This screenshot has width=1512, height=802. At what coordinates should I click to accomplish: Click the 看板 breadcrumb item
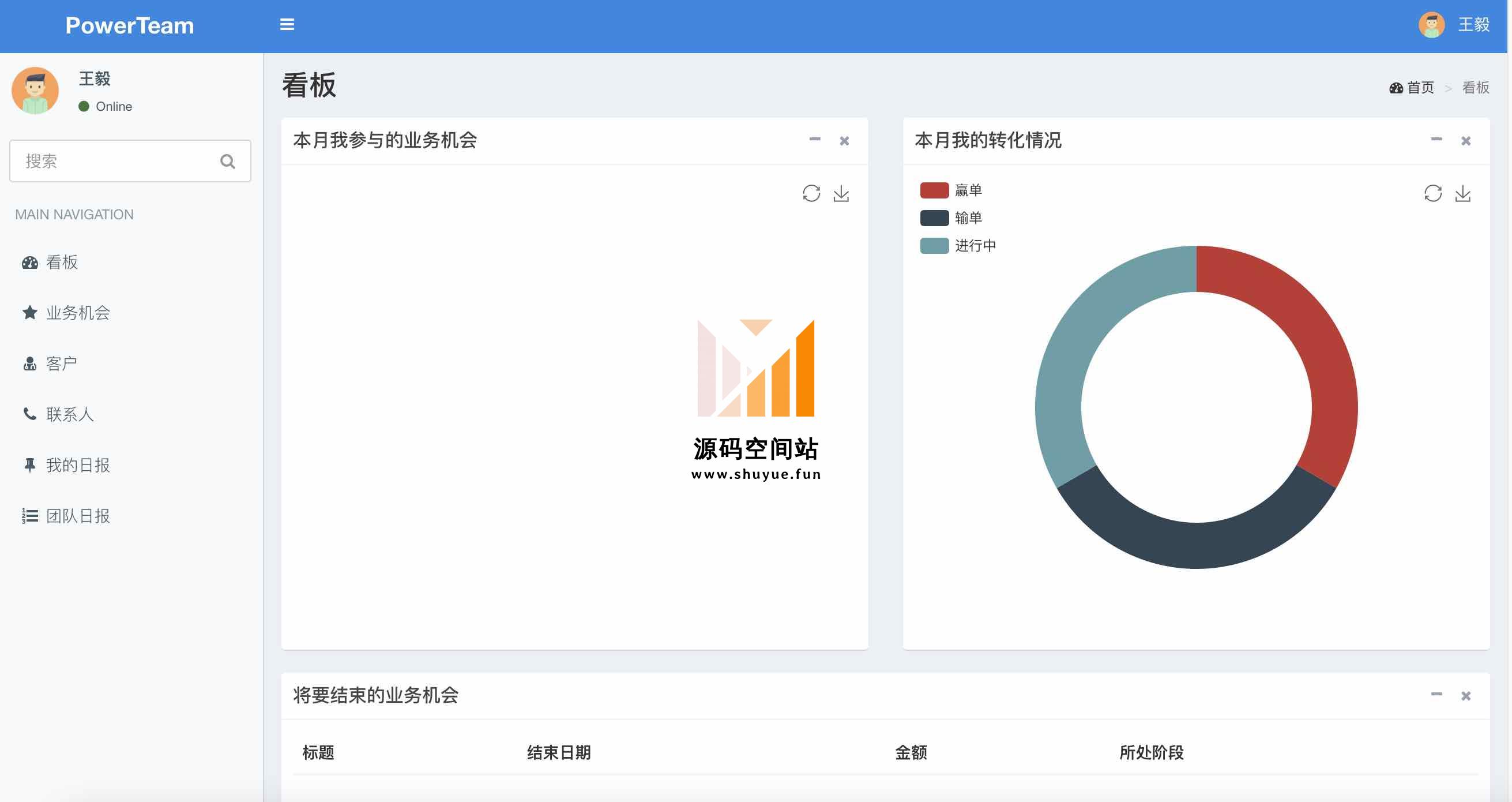1476,88
